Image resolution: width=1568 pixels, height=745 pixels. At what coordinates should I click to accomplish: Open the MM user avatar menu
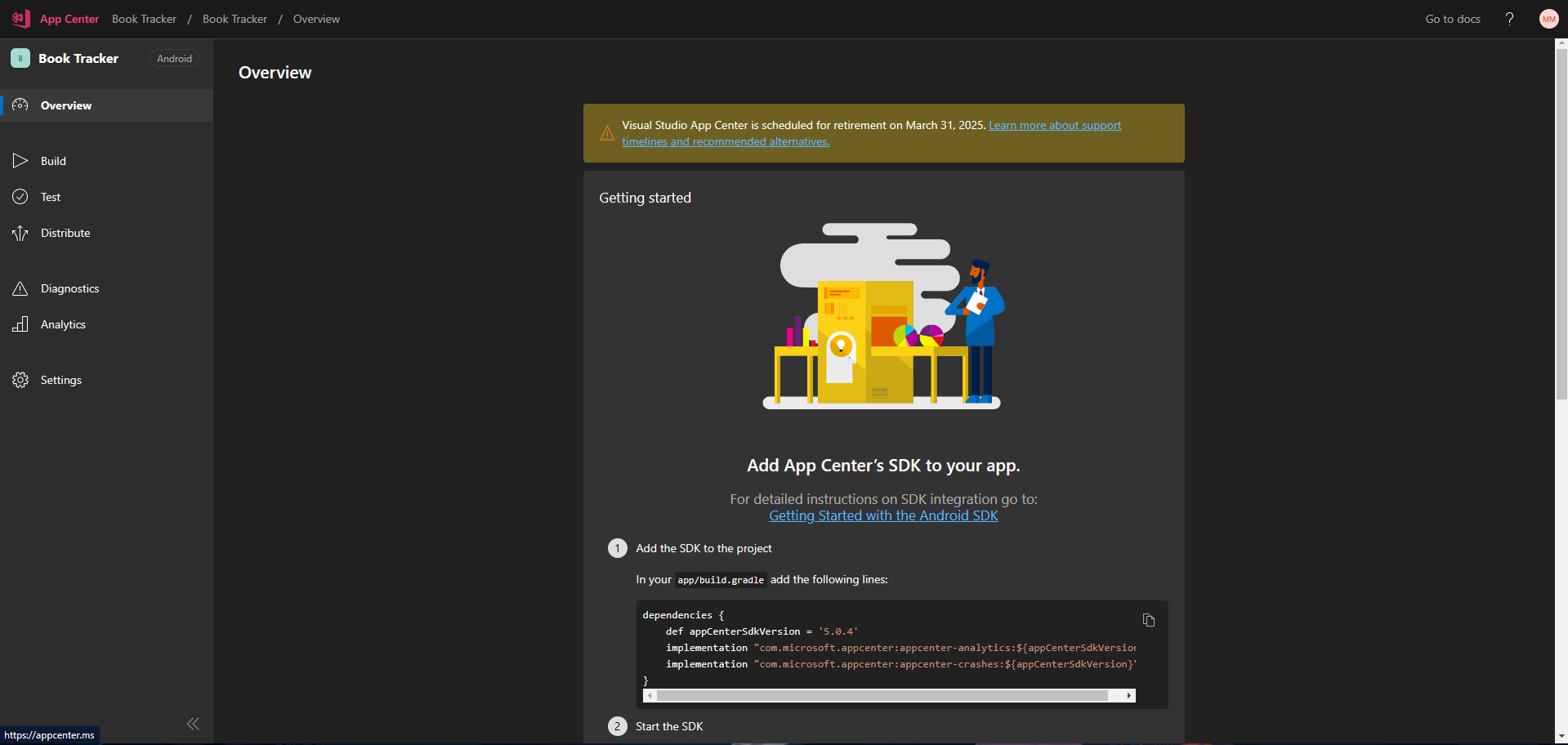tap(1548, 19)
